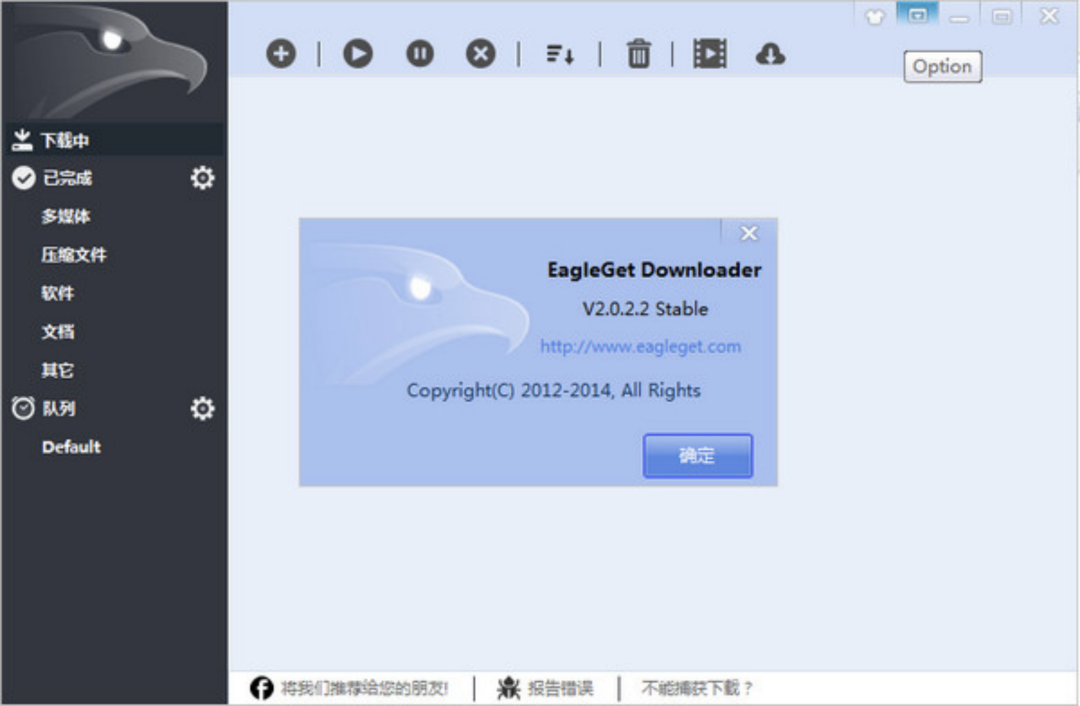
Task: Select 已完成 category in the sidebar
Action: [68, 178]
